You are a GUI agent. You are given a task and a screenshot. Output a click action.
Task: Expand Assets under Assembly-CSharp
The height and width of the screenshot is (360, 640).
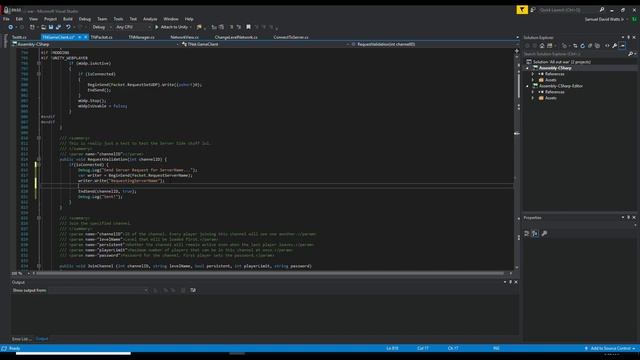(533, 80)
